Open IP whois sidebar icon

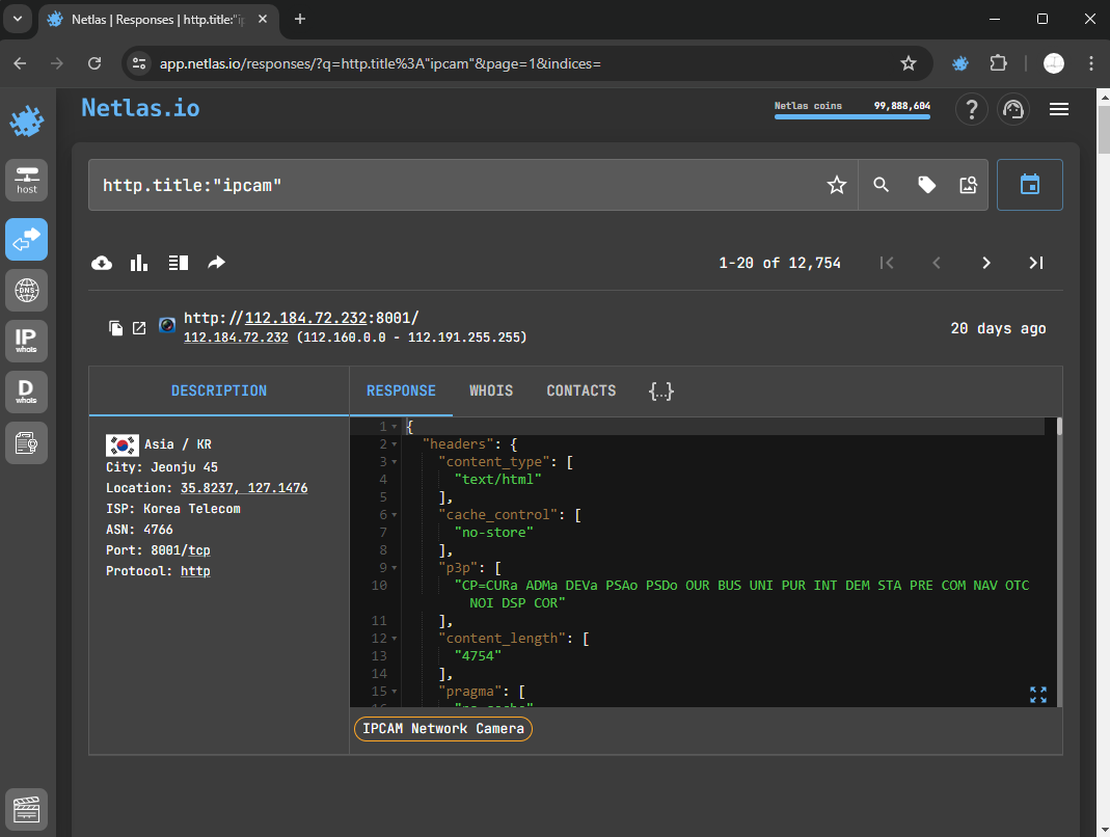pos(26,340)
